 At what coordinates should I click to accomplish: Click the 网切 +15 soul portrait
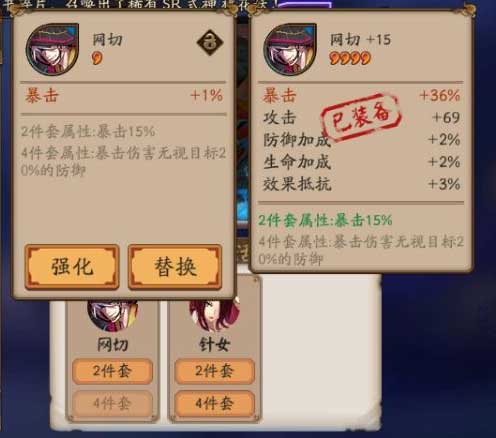[290, 49]
